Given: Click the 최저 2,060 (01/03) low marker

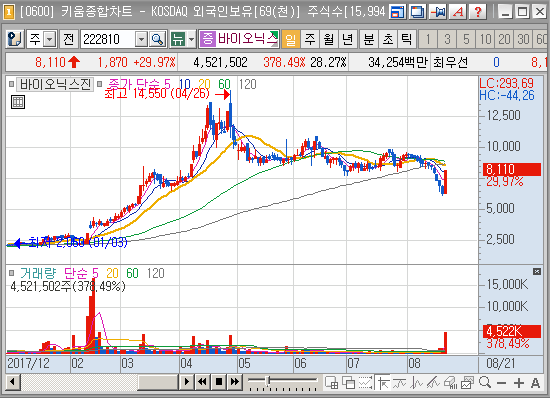Looking at the screenshot, I should (70, 242).
